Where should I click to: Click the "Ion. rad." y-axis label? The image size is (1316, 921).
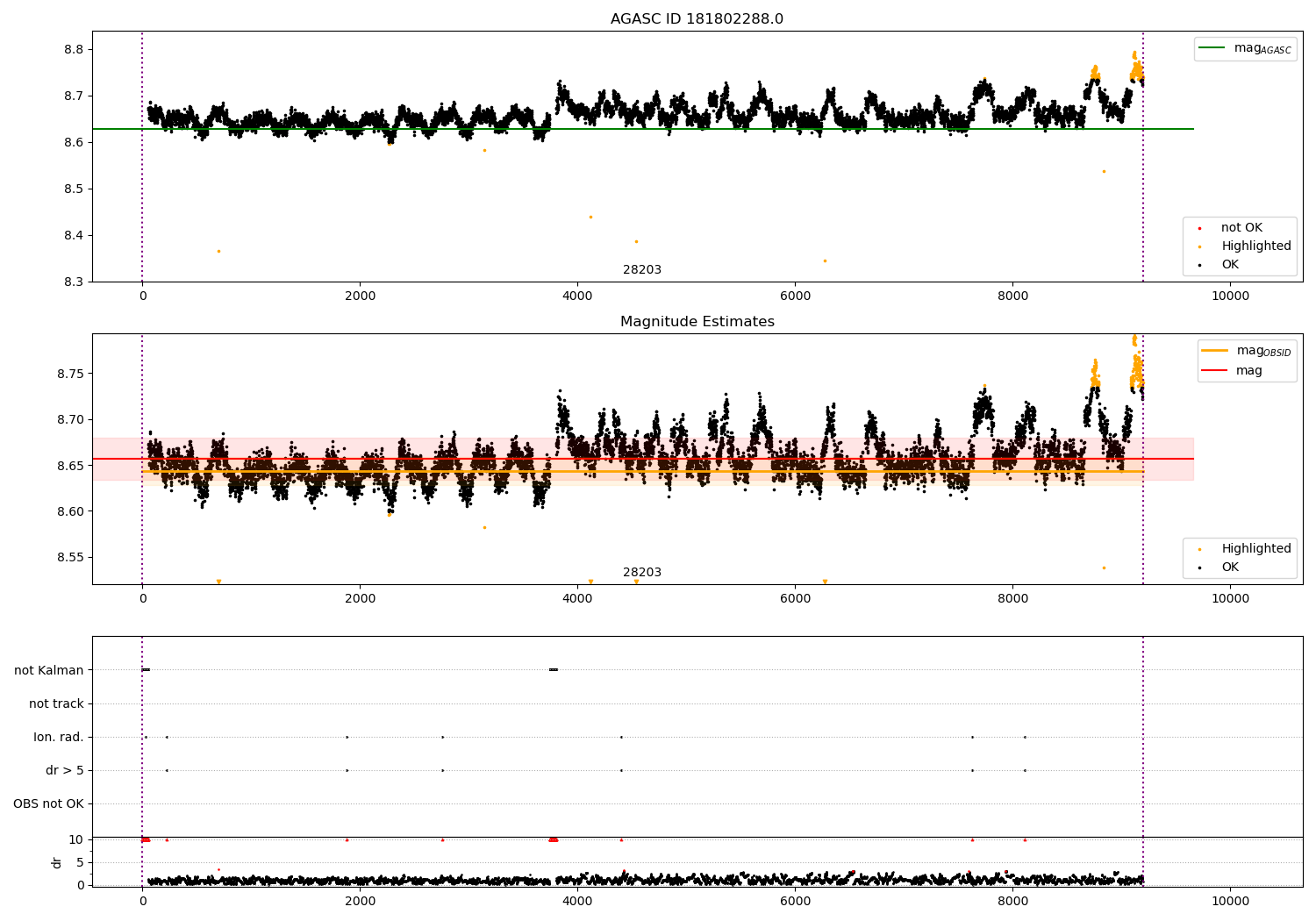[x=59, y=737]
